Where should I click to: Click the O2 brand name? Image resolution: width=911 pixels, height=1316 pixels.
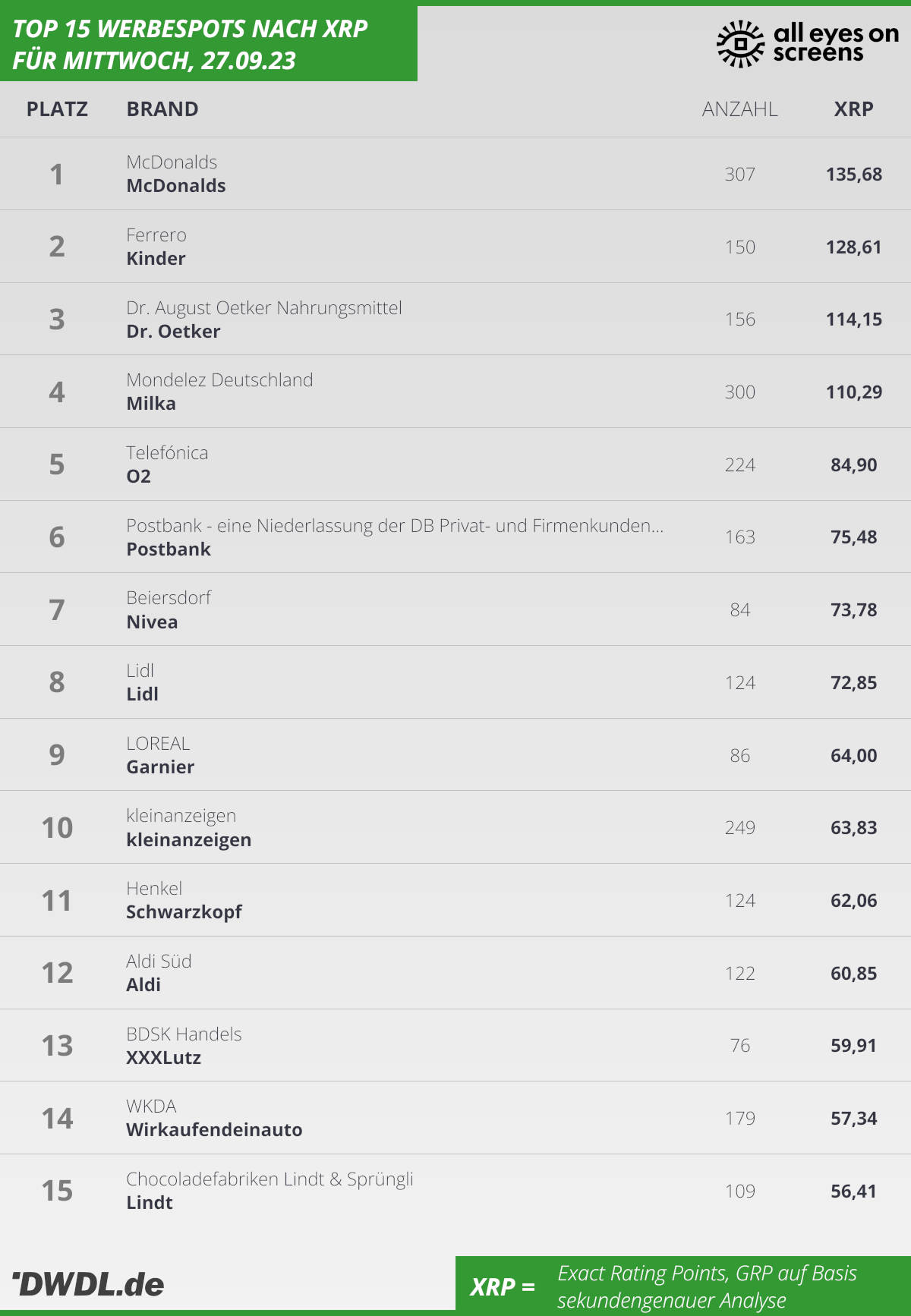[139, 477]
